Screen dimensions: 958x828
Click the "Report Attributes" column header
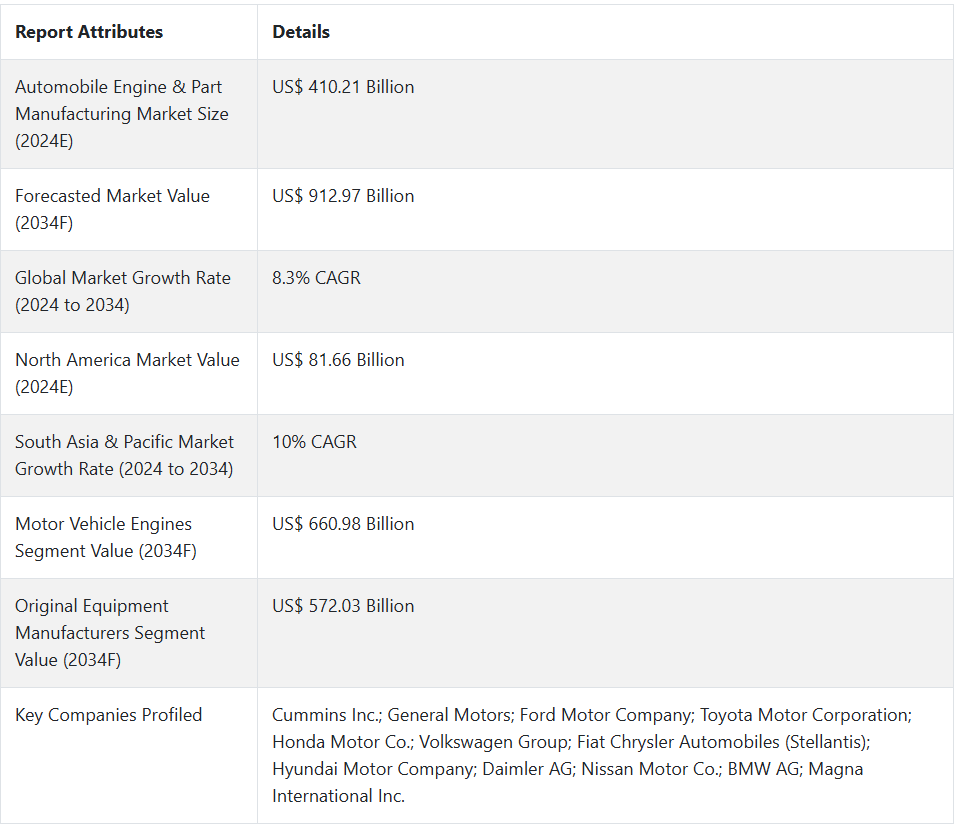[x=89, y=32]
